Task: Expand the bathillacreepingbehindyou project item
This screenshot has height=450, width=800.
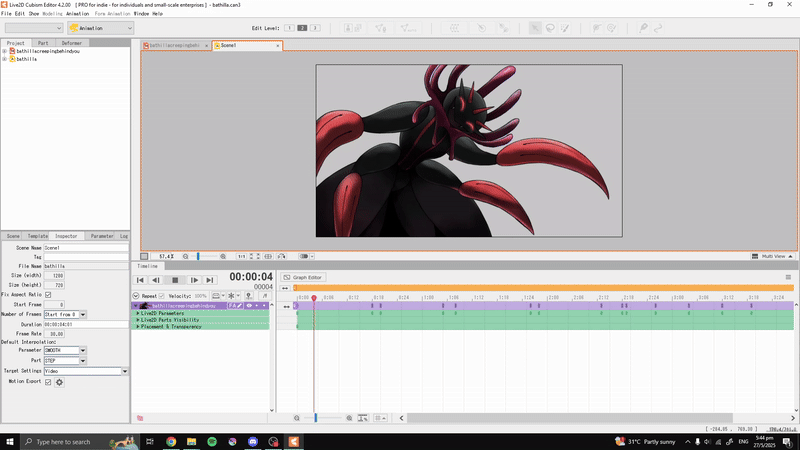Action: 5,51
